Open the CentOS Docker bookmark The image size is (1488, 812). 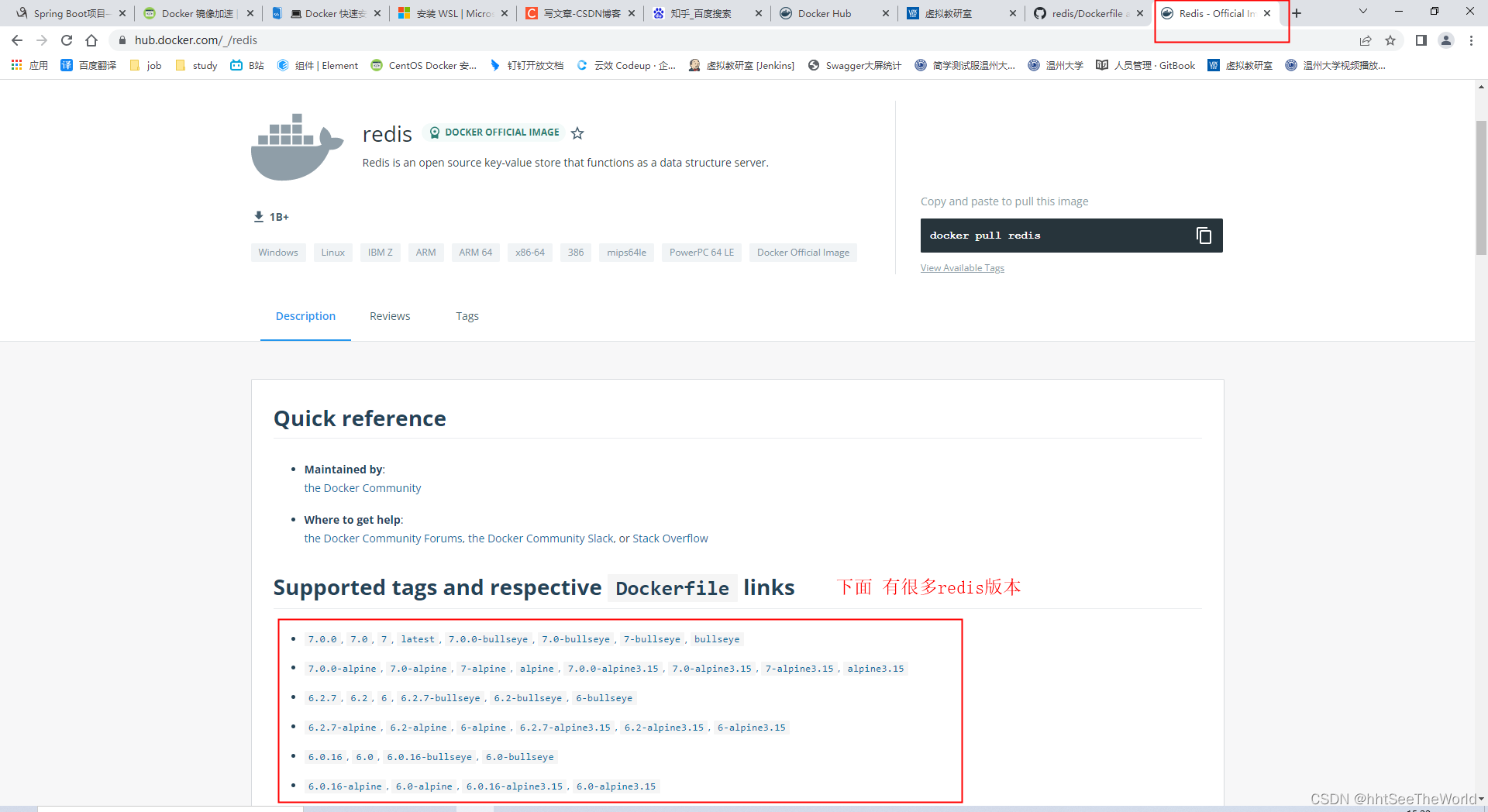(x=424, y=66)
